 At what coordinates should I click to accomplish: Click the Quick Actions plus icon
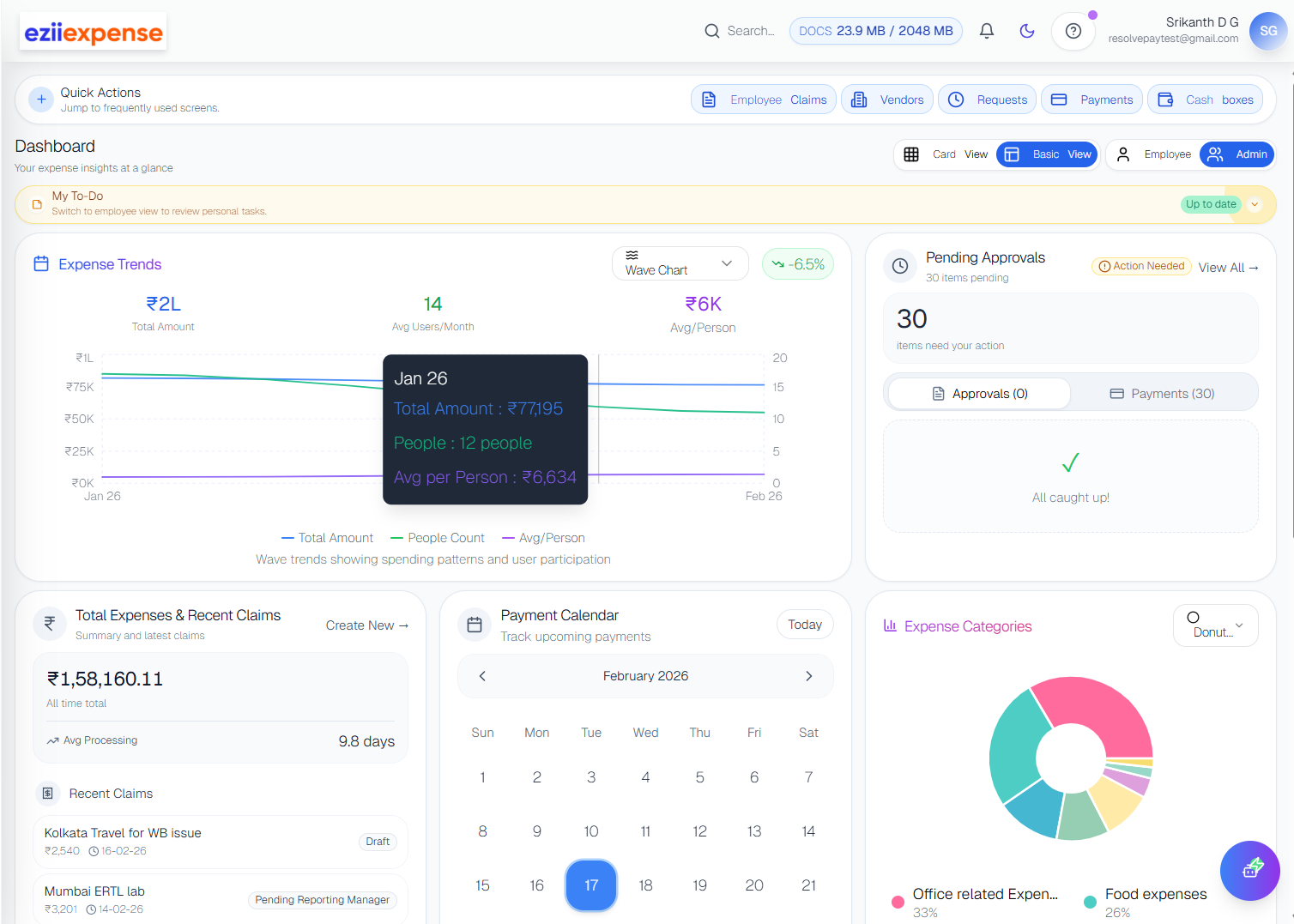coord(41,100)
